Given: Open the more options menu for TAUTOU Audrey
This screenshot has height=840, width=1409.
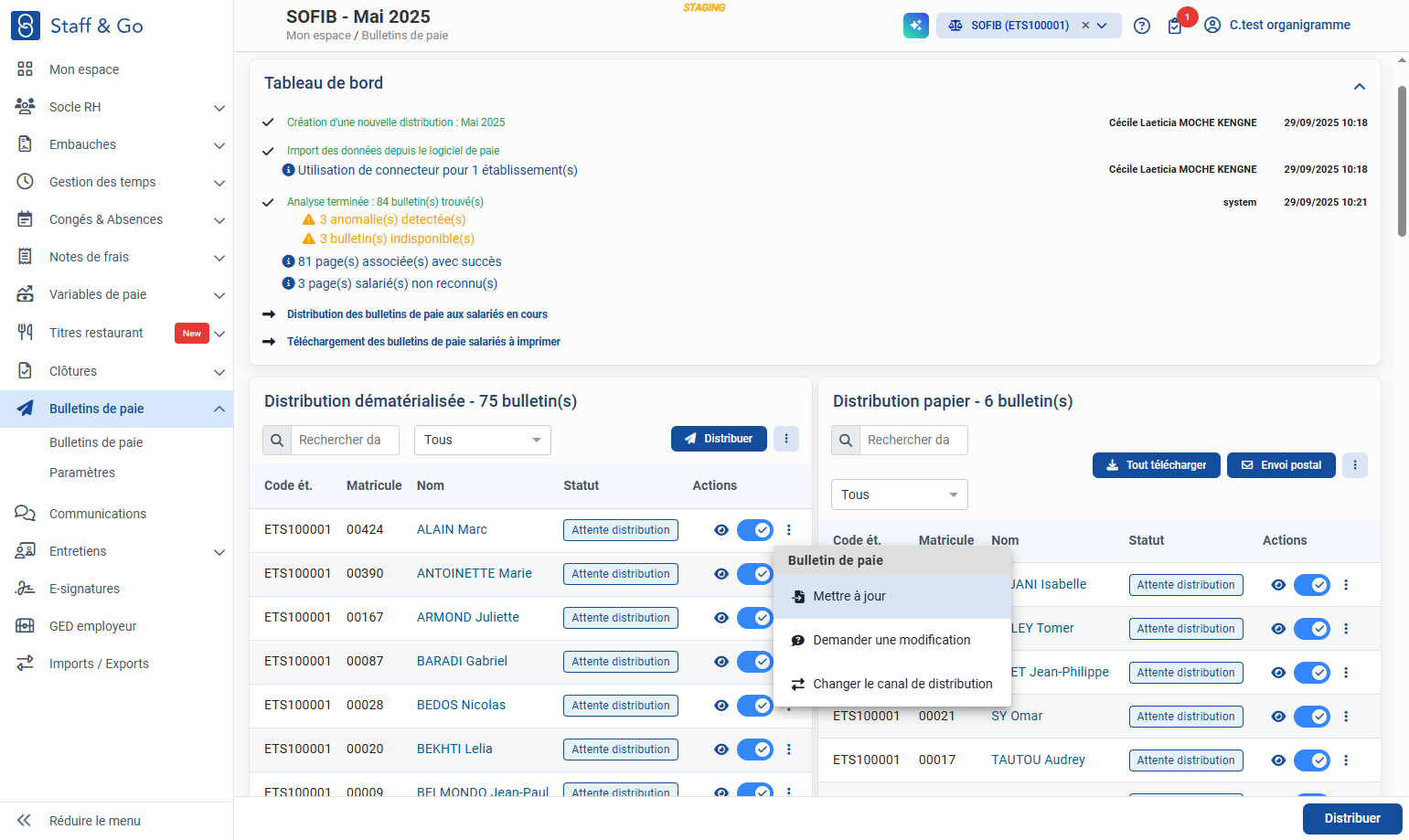Looking at the screenshot, I should coord(1346,760).
